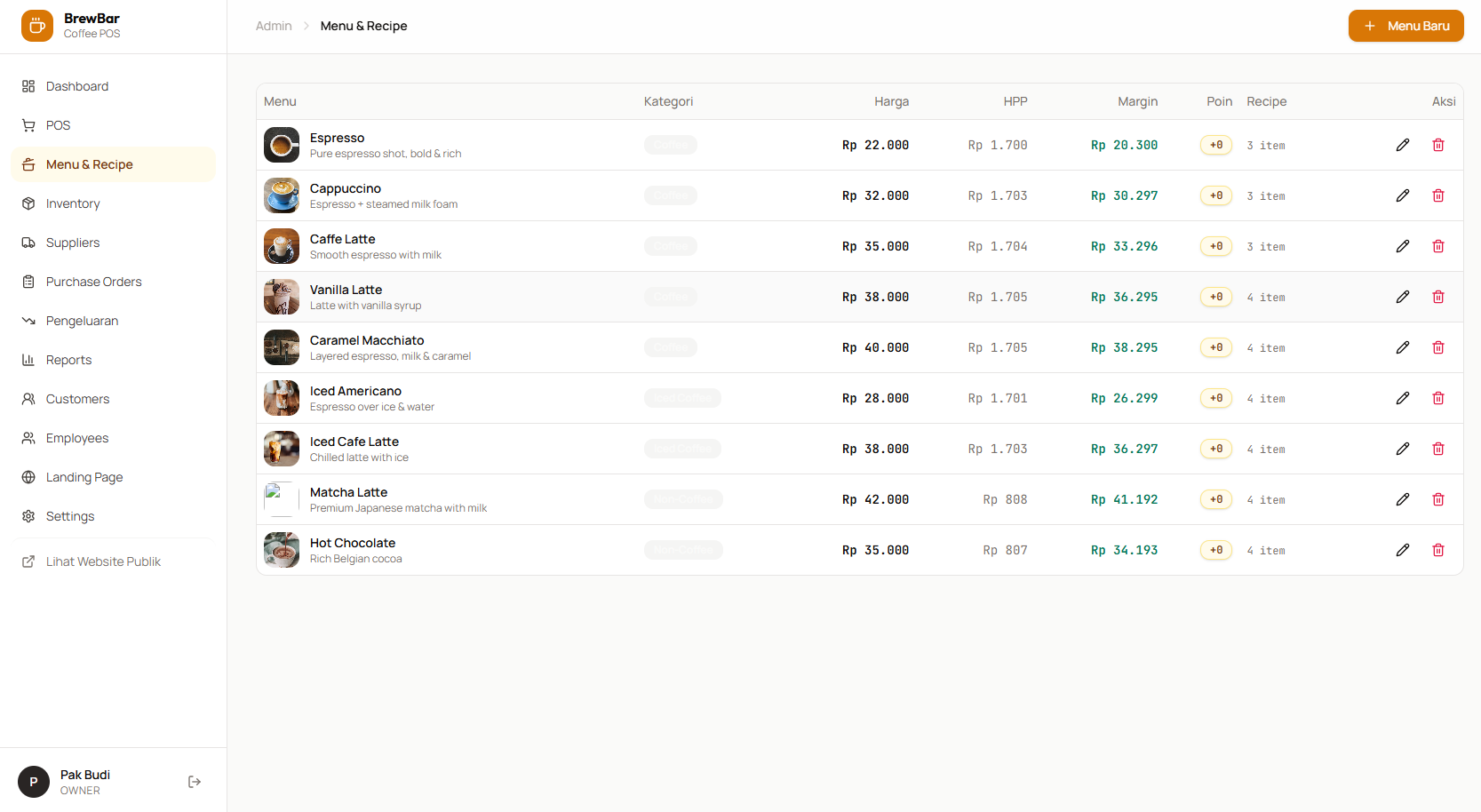The image size is (1481, 812).
Task: Open the Reports section
Action: (113, 360)
